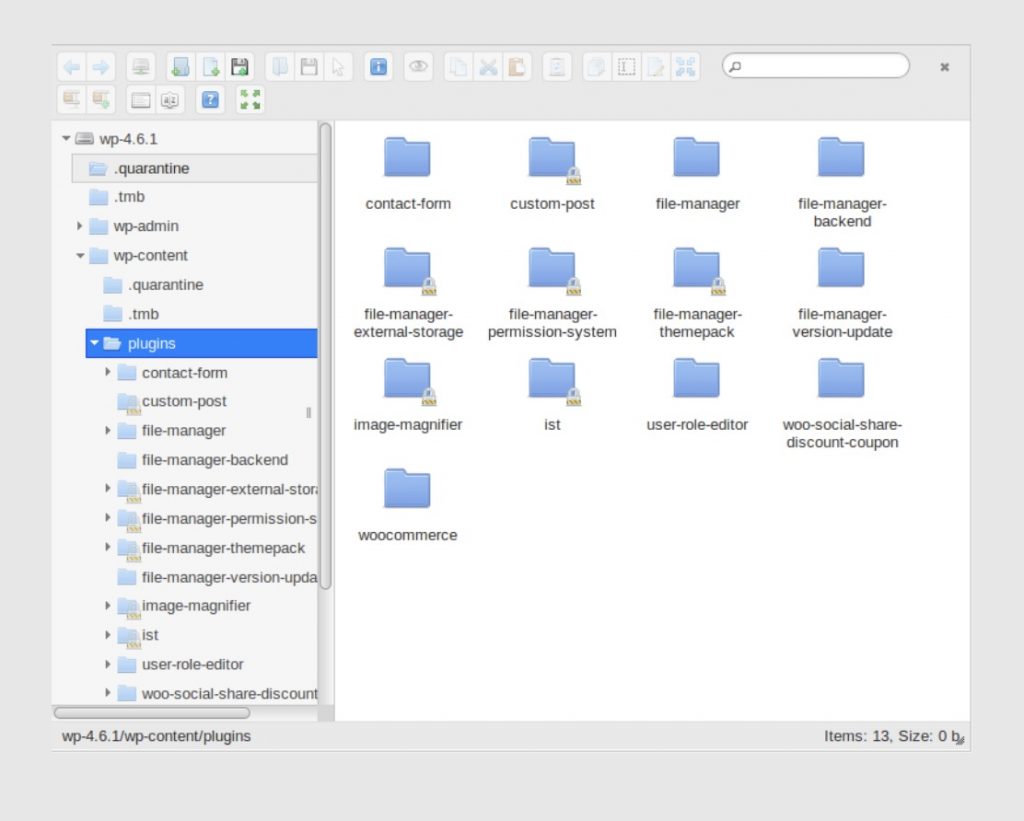Screen dimensions: 1024x821
Task: Expand file-manager arrow in tree
Action: (108, 430)
